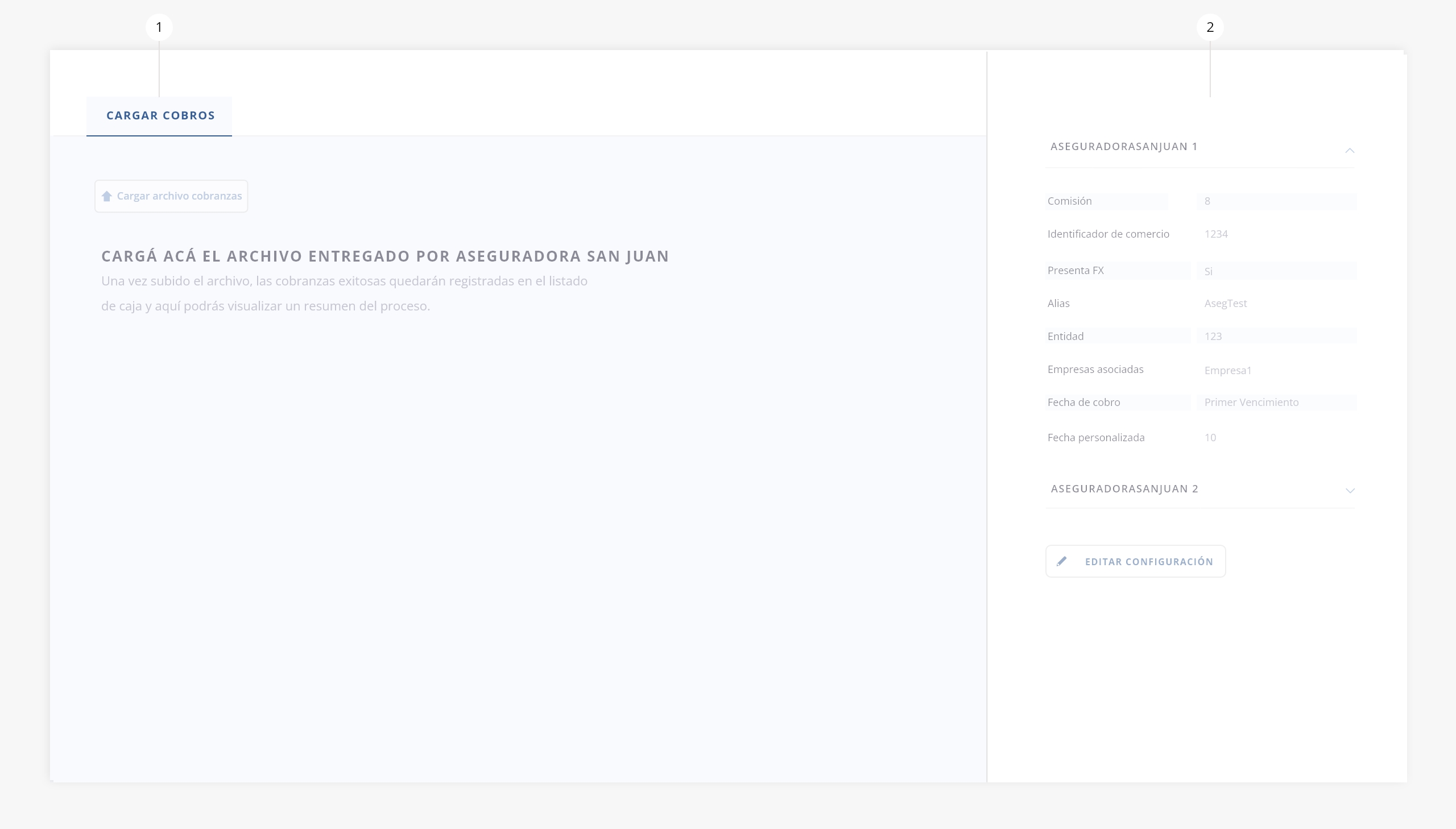Click the upload arrow icon
Screen dimensions: 1456x829
106,196
